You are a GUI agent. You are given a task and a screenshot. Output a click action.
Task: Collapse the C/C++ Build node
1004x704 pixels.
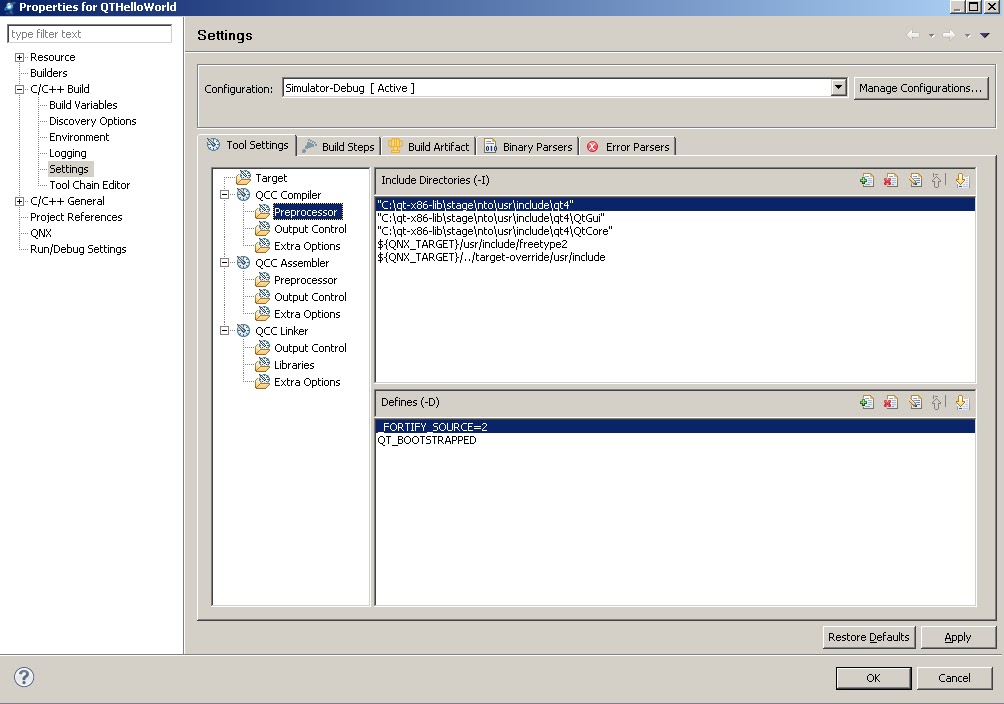coord(19,89)
